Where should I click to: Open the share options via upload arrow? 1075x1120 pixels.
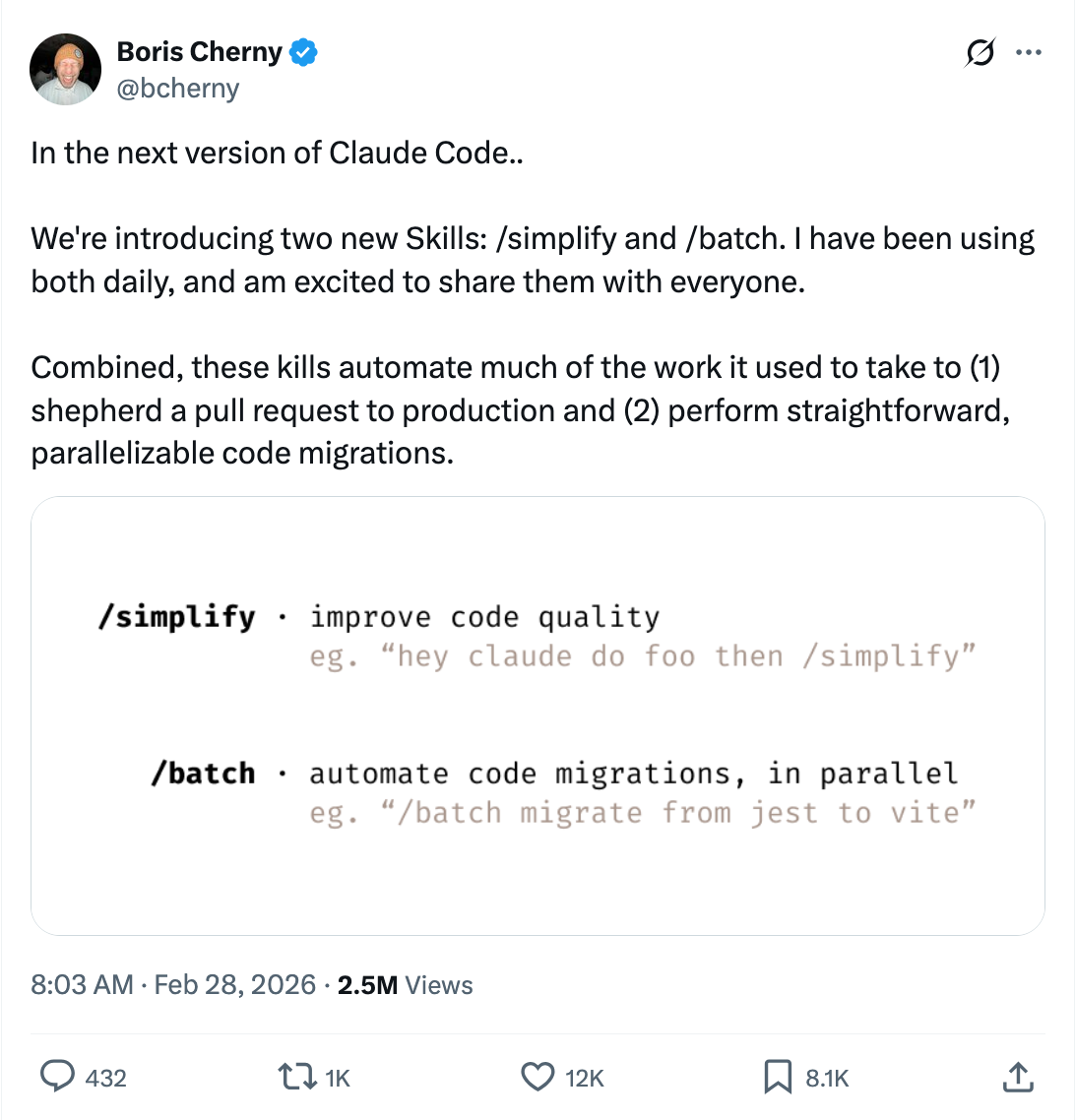pyautogui.click(x=1016, y=1077)
